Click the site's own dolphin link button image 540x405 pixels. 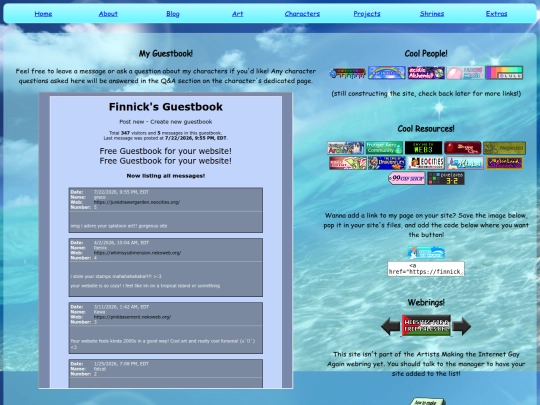pos(426,253)
